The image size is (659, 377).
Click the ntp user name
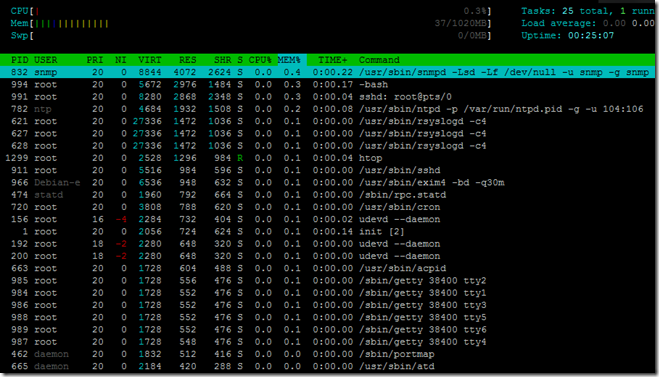pyautogui.click(x=42, y=109)
